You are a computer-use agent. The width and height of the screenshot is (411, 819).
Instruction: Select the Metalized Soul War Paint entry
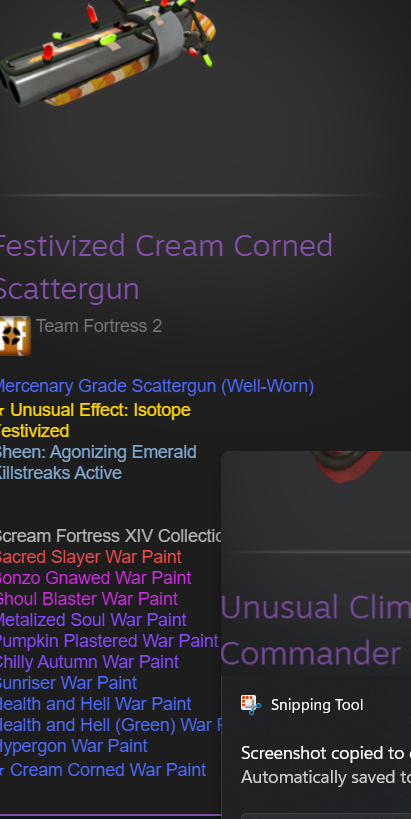coord(93,619)
